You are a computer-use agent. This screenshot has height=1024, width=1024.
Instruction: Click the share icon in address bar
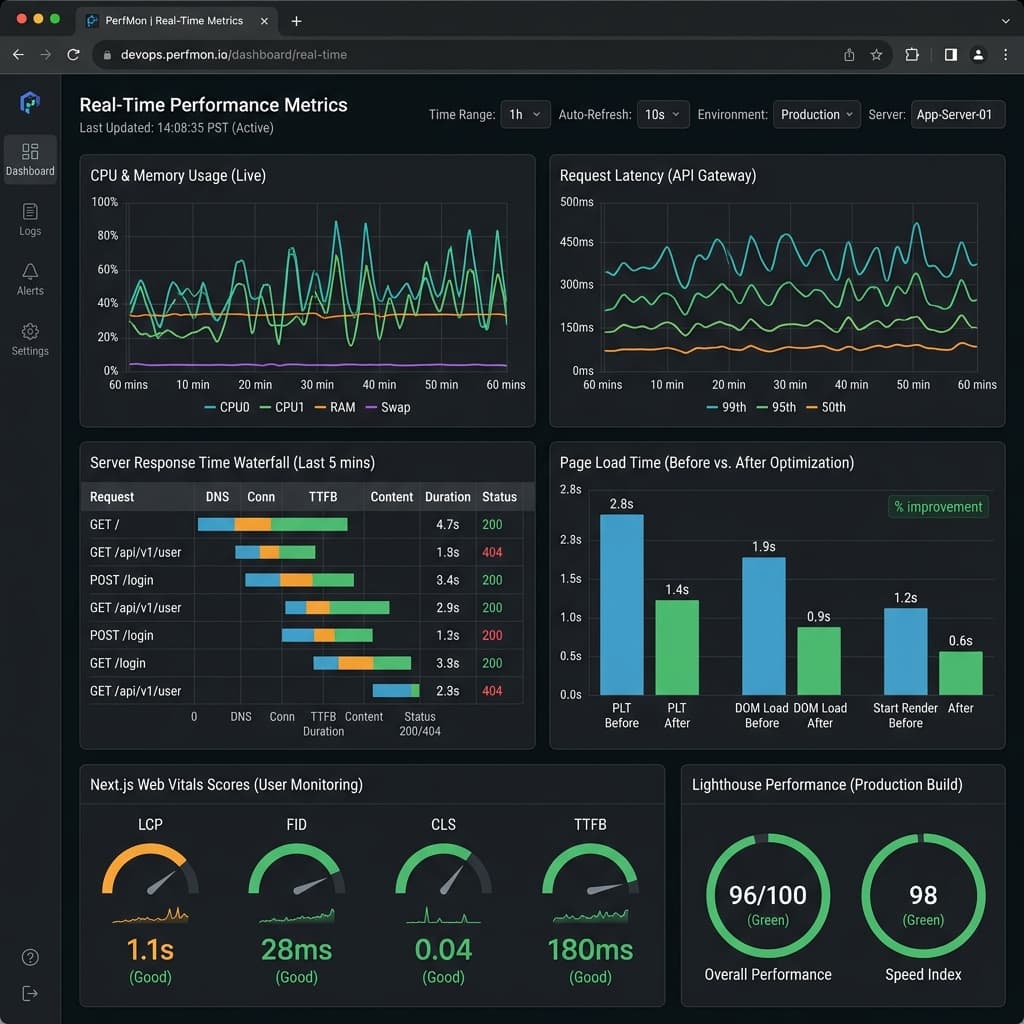(849, 55)
